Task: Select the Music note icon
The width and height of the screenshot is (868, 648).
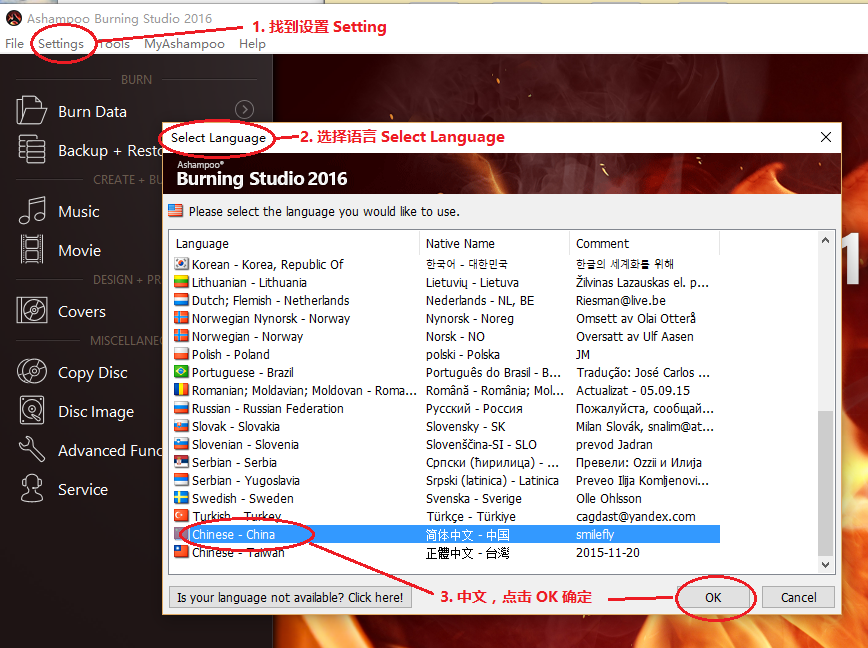Action: coord(32,211)
